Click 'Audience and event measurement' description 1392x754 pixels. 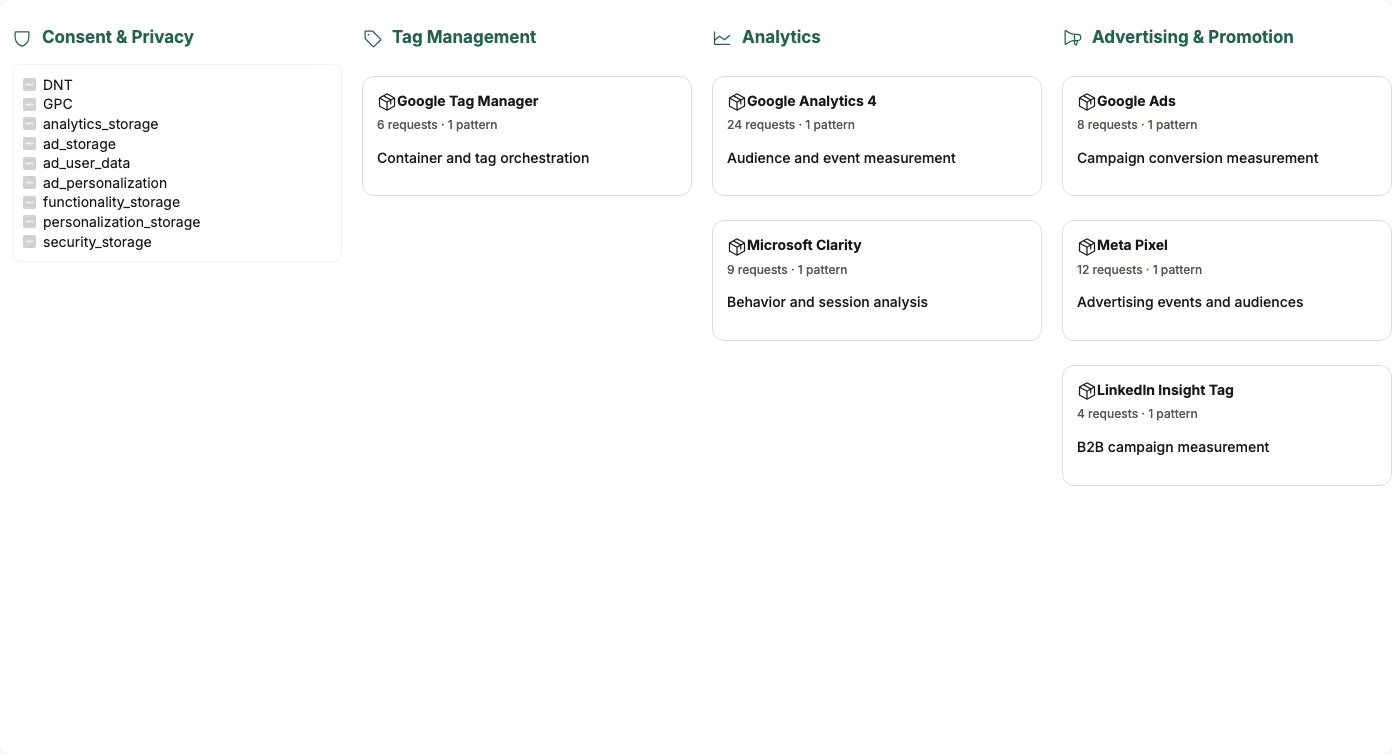[x=841, y=158]
